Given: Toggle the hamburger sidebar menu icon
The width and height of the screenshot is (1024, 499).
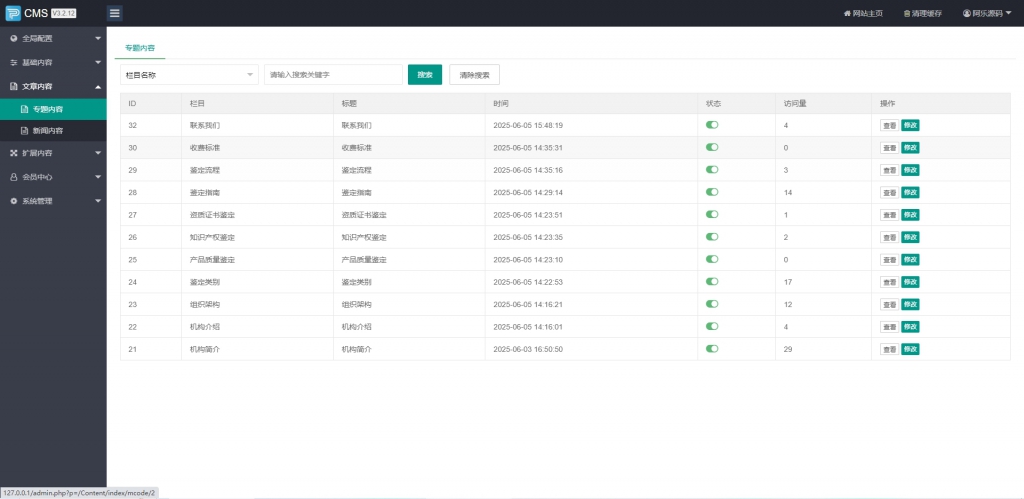Looking at the screenshot, I should coord(115,13).
